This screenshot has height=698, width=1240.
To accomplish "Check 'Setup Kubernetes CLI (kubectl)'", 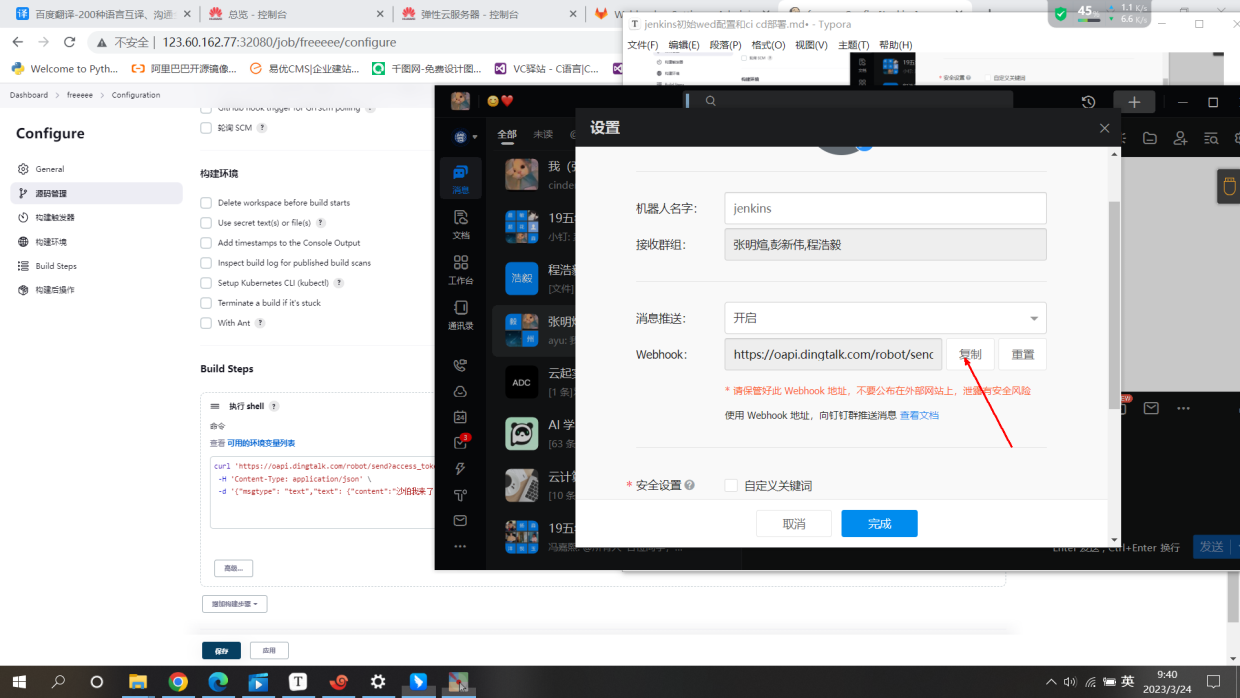I will click(x=206, y=283).
